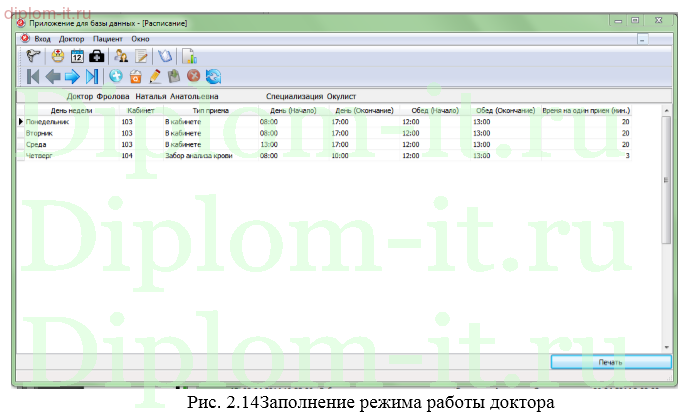Screen dimensions: 699x418
Task: Click the День (Начало) column header
Action: coord(293,111)
